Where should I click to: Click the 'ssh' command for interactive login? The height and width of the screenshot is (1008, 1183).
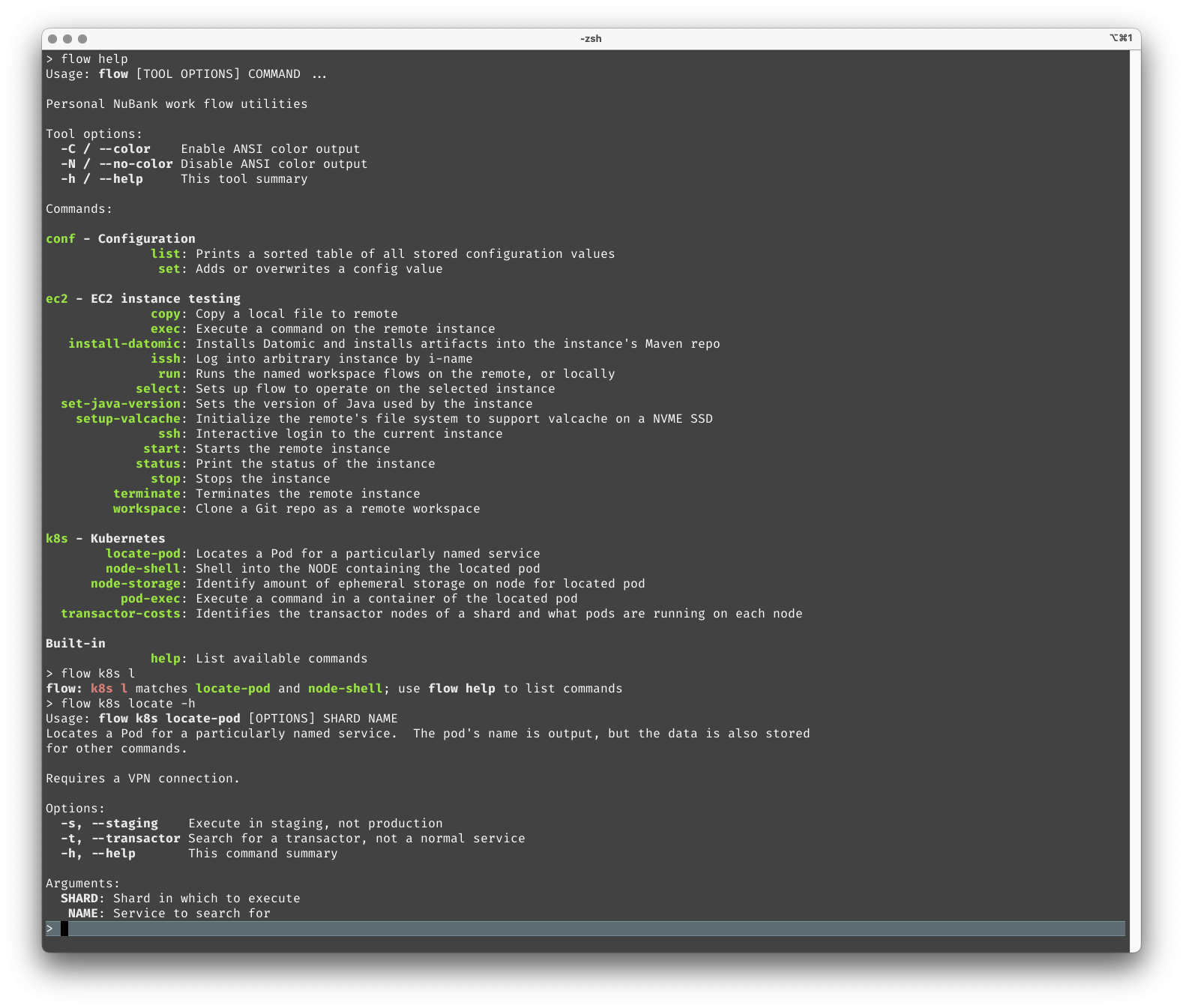click(x=169, y=434)
